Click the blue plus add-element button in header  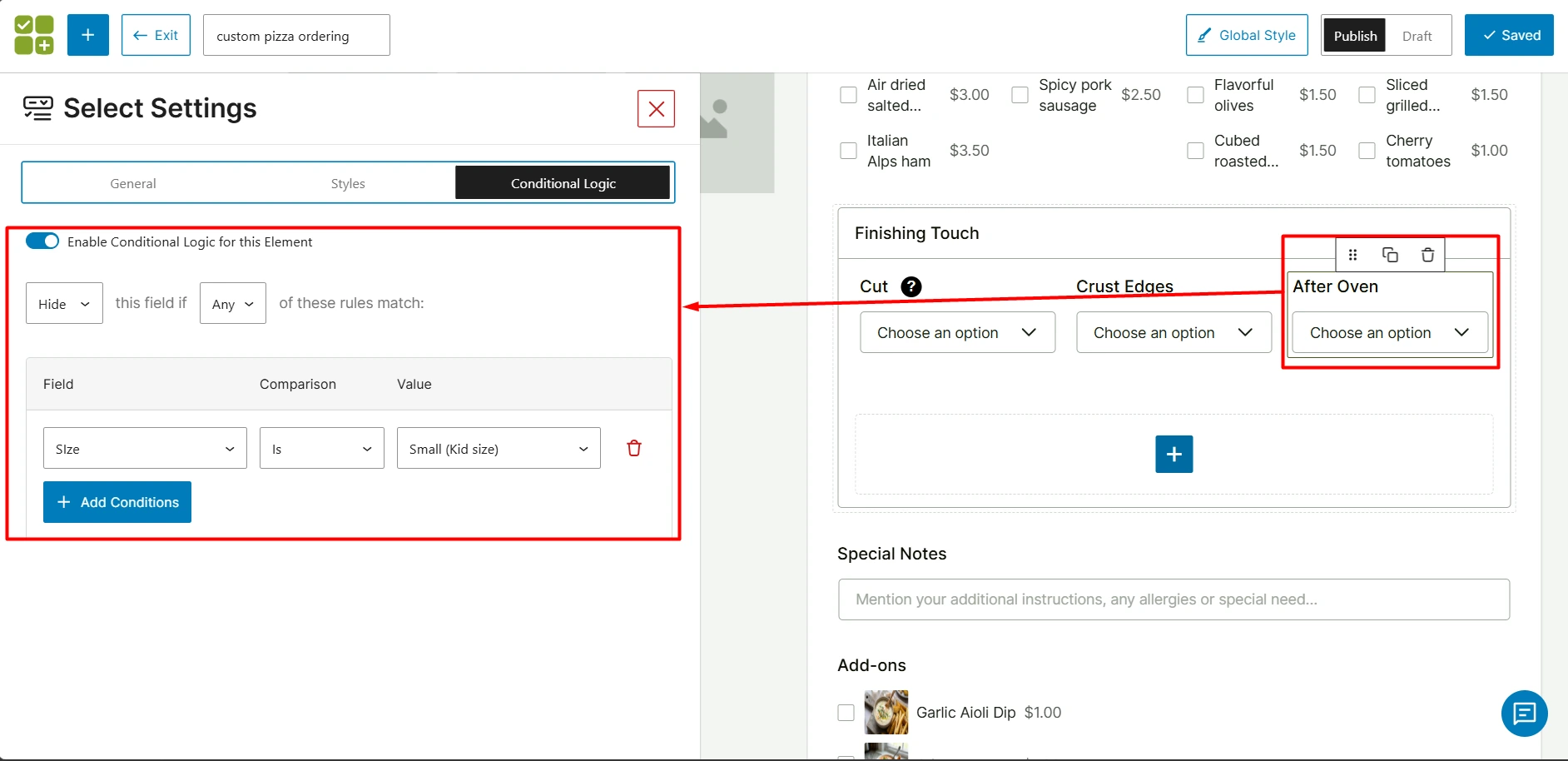88,35
